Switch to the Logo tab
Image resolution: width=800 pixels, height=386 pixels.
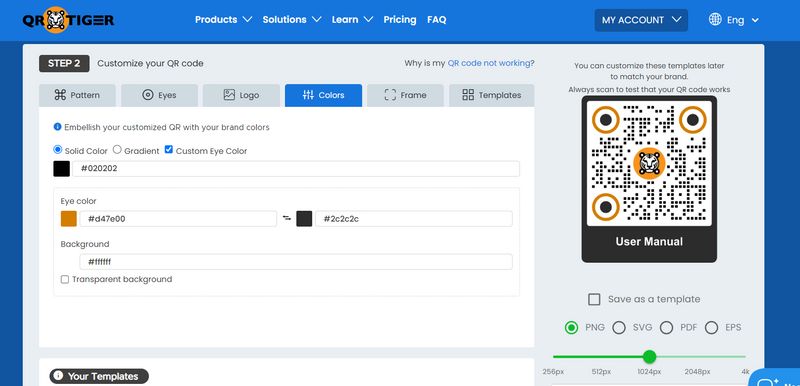point(241,95)
